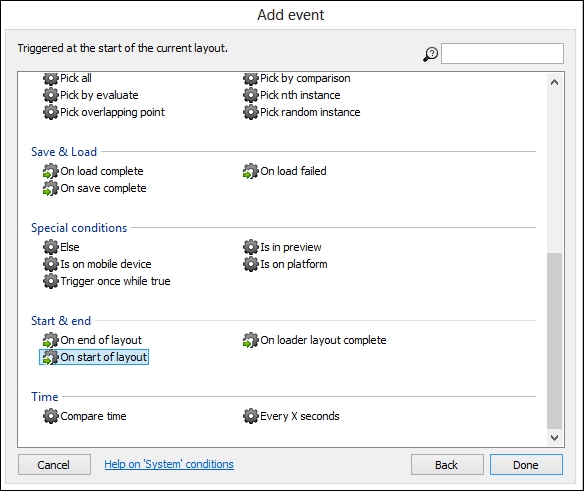Select the 'Every X seconds' gear icon
The width and height of the screenshot is (584, 491).
pyautogui.click(x=250, y=416)
